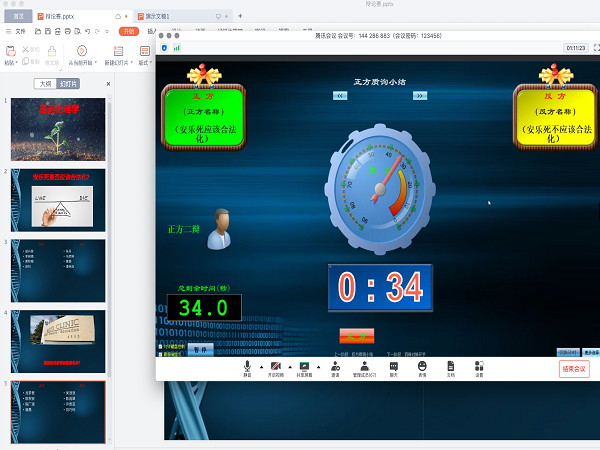
Task: Turn on video with the camera icon
Action: 276,368
